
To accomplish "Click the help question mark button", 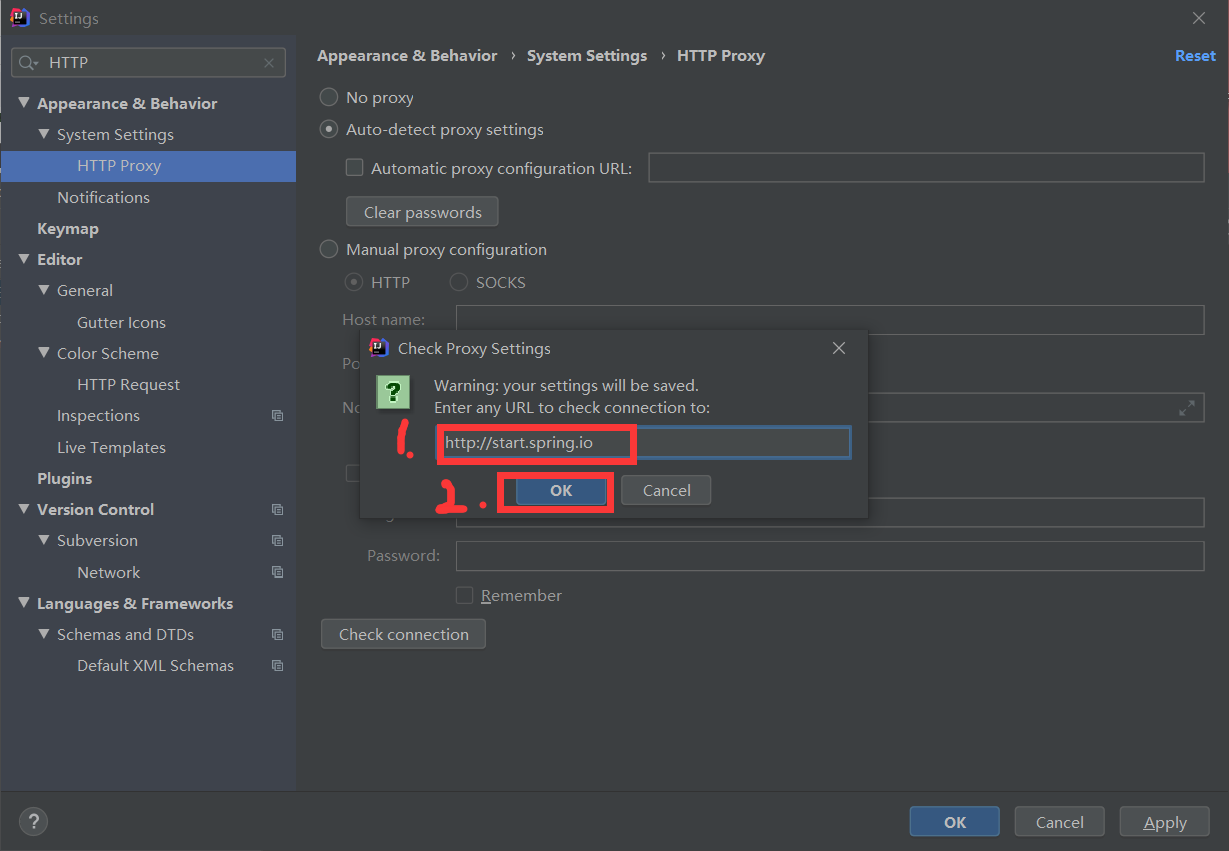I will pos(33,822).
